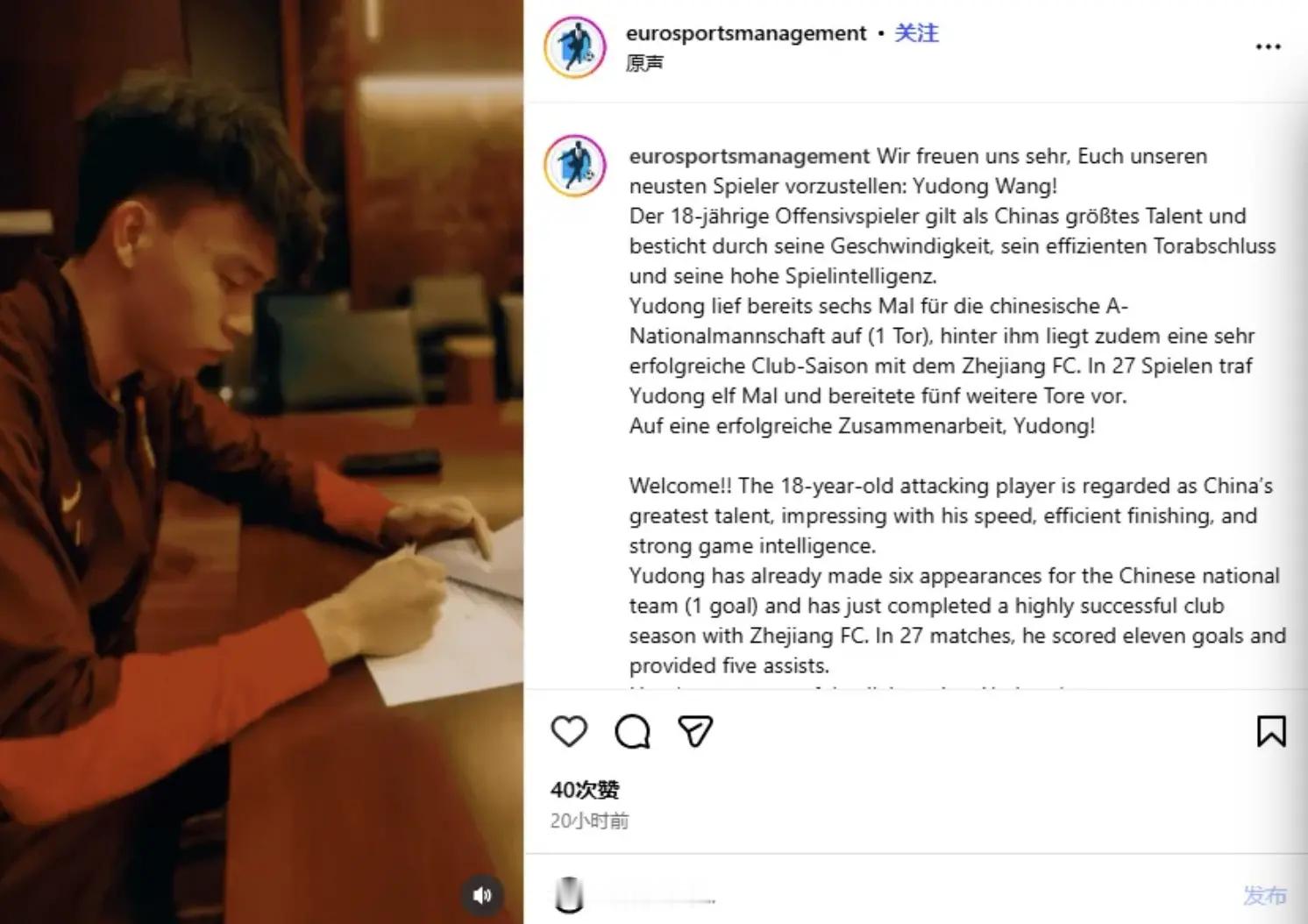Screen dimensions: 1308x924
Task: Play the video of player signing
Action: [x=262, y=462]
